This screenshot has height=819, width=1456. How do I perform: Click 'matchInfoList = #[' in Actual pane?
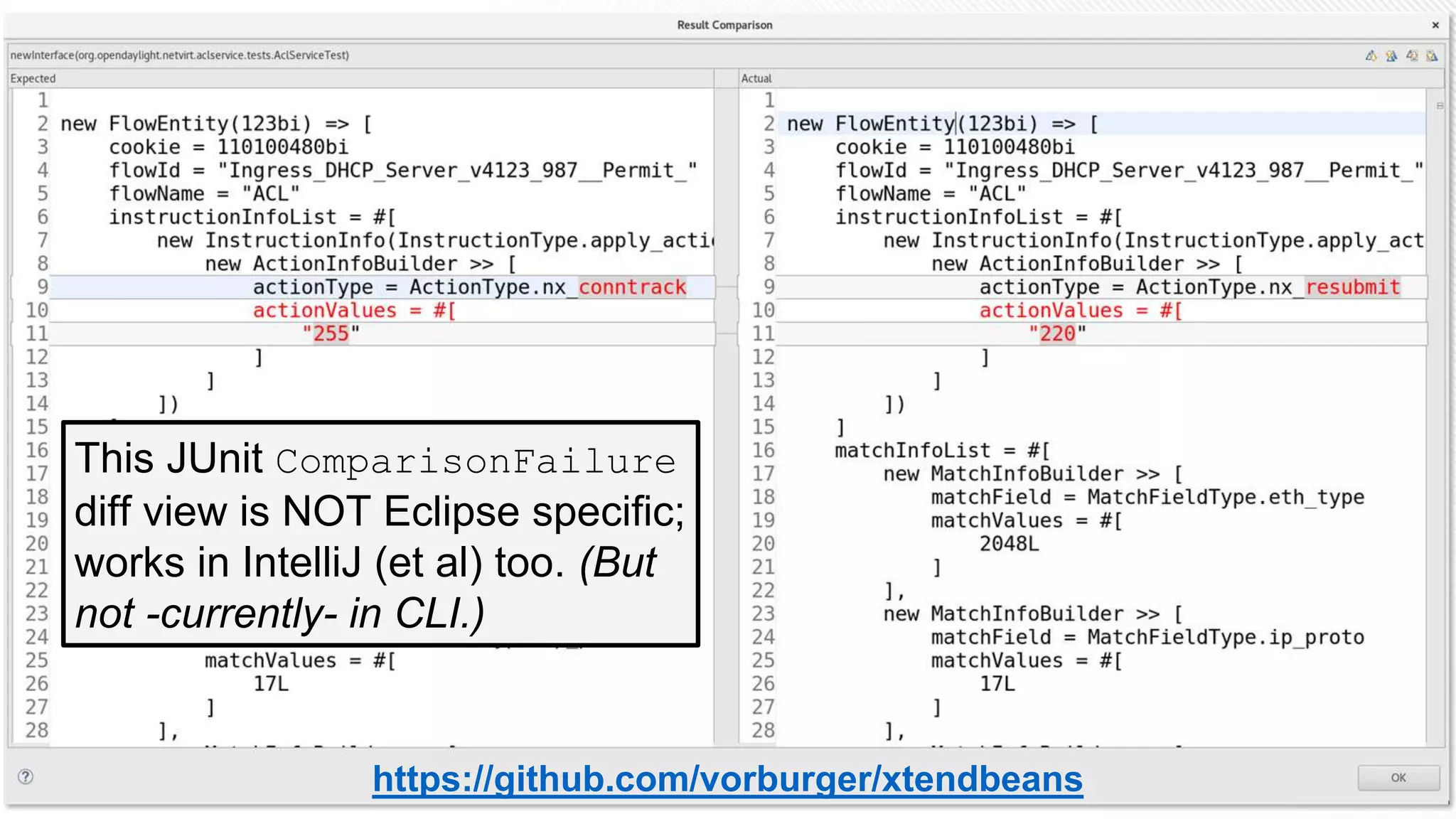[943, 451]
